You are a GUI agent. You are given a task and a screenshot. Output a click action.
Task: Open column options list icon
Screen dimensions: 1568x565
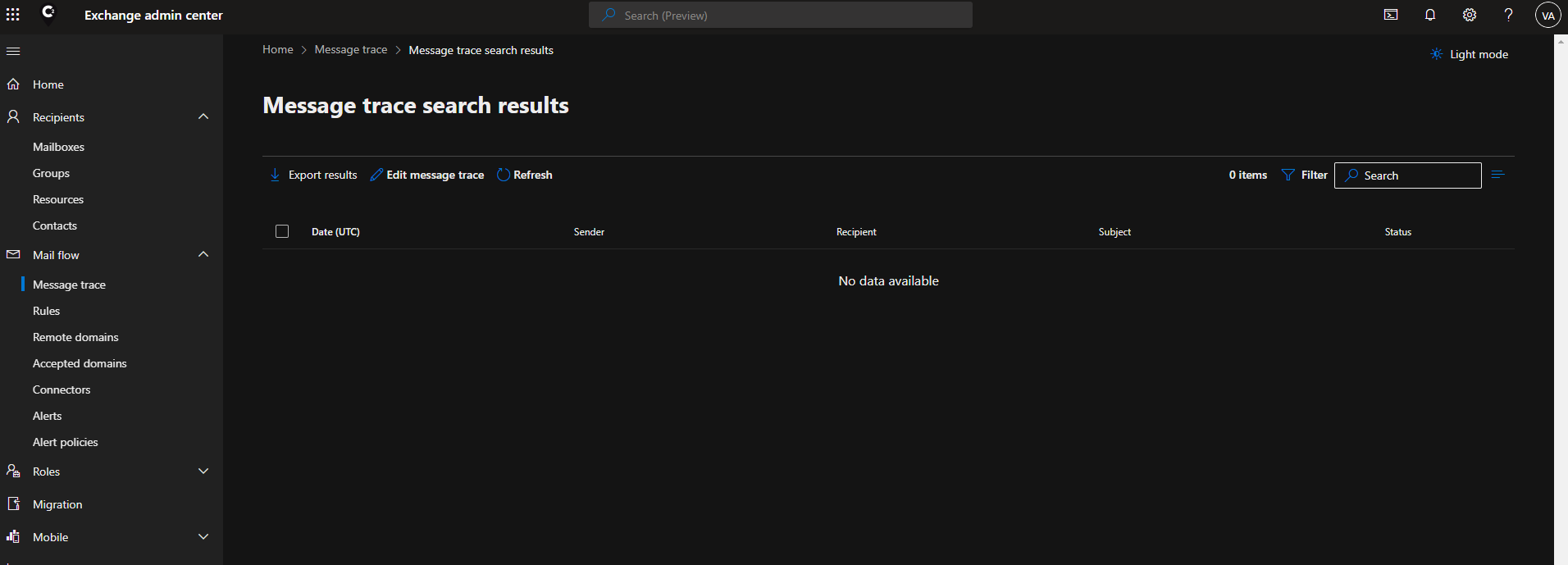coord(1498,175)
